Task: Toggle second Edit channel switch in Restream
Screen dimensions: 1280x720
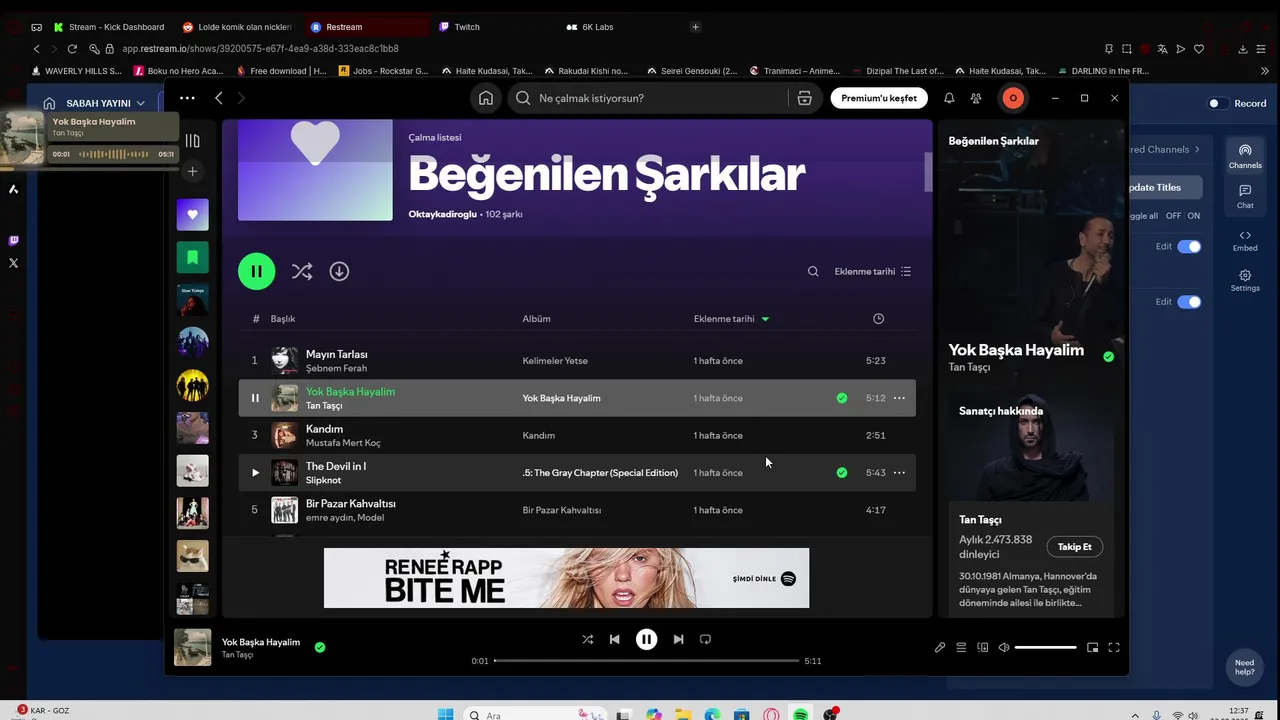Action: [1189, 302]
